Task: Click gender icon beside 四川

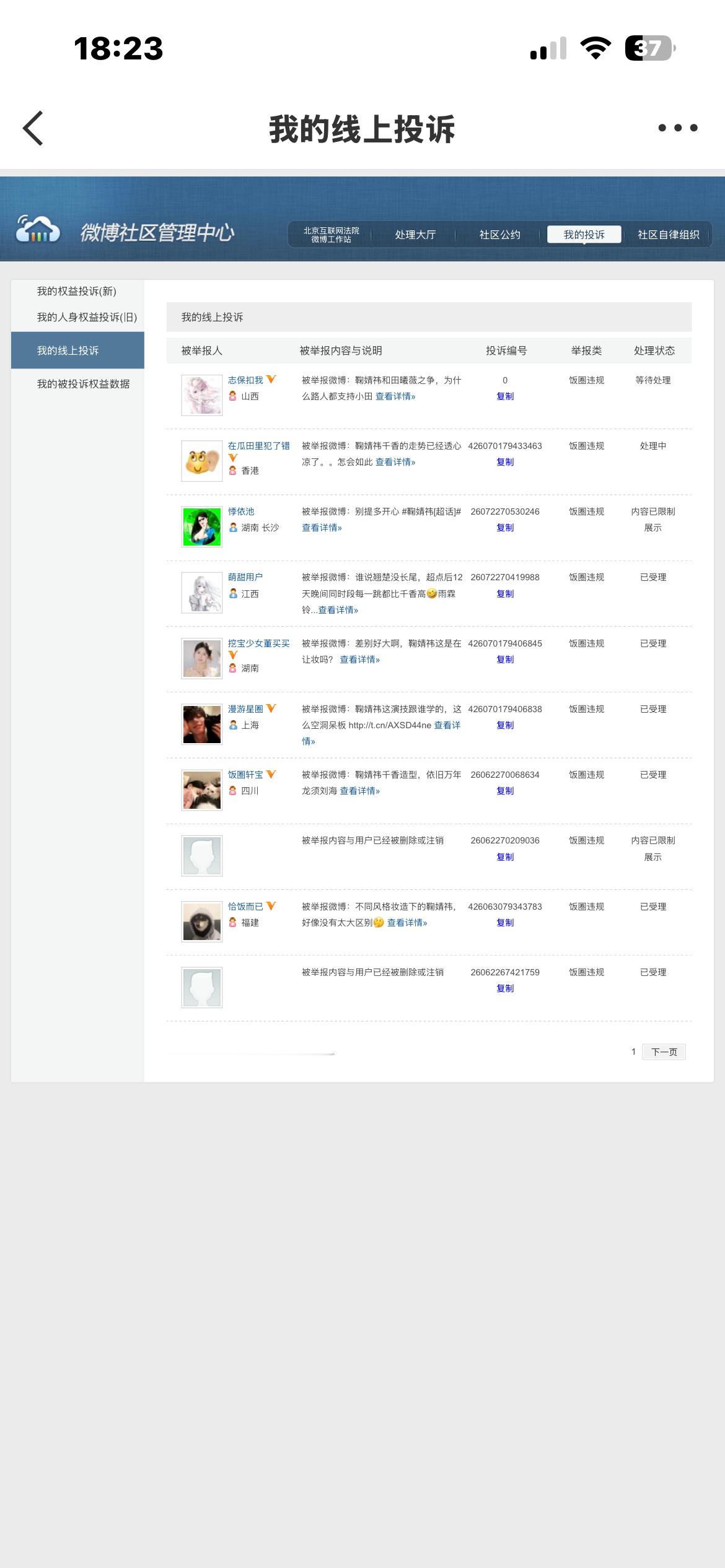Action: [x=233, y=790]
